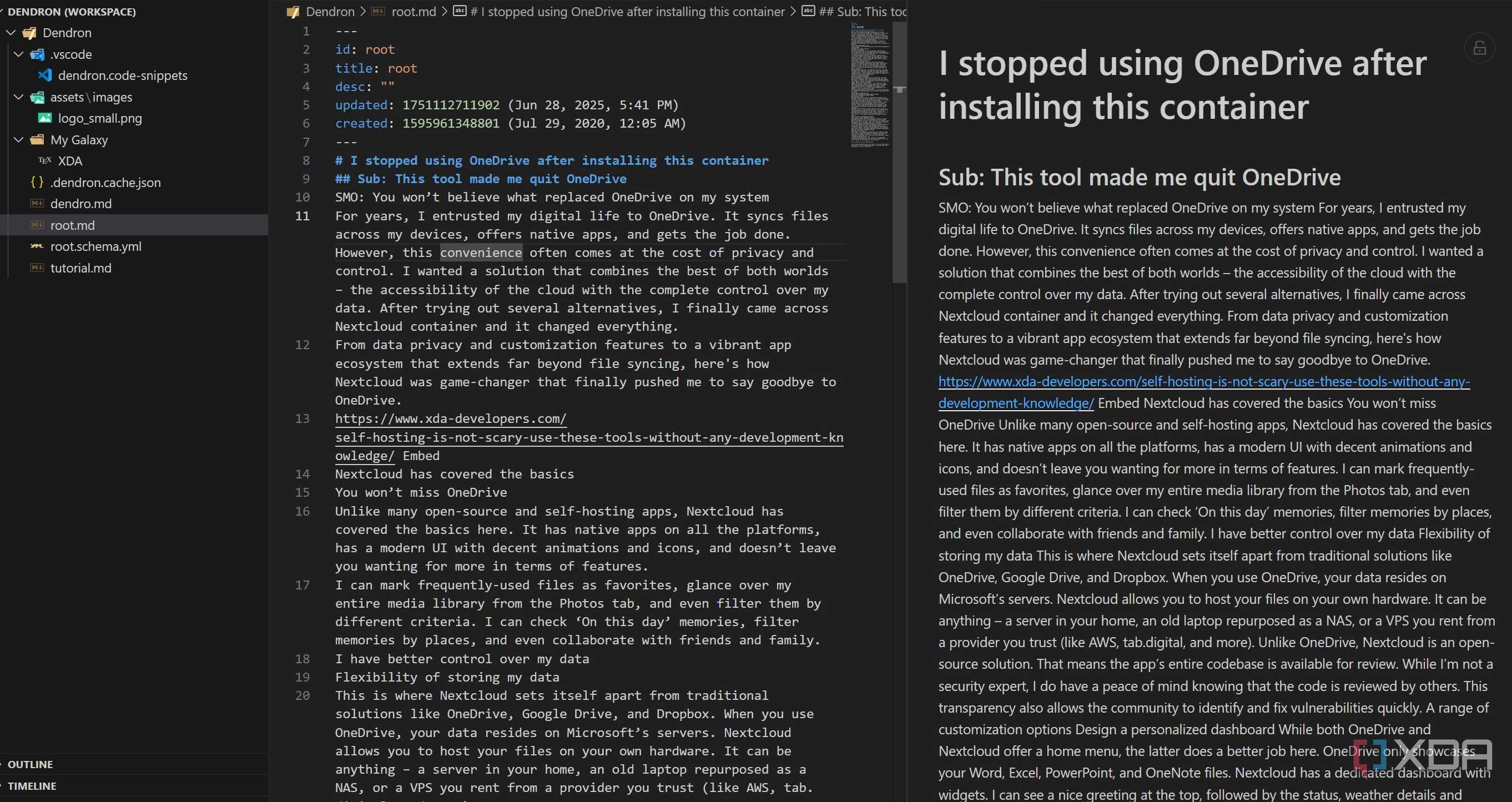Collapse the My Galaxy folder
Viewport: 1512px width, 802px height.
[x=19, y=140]
